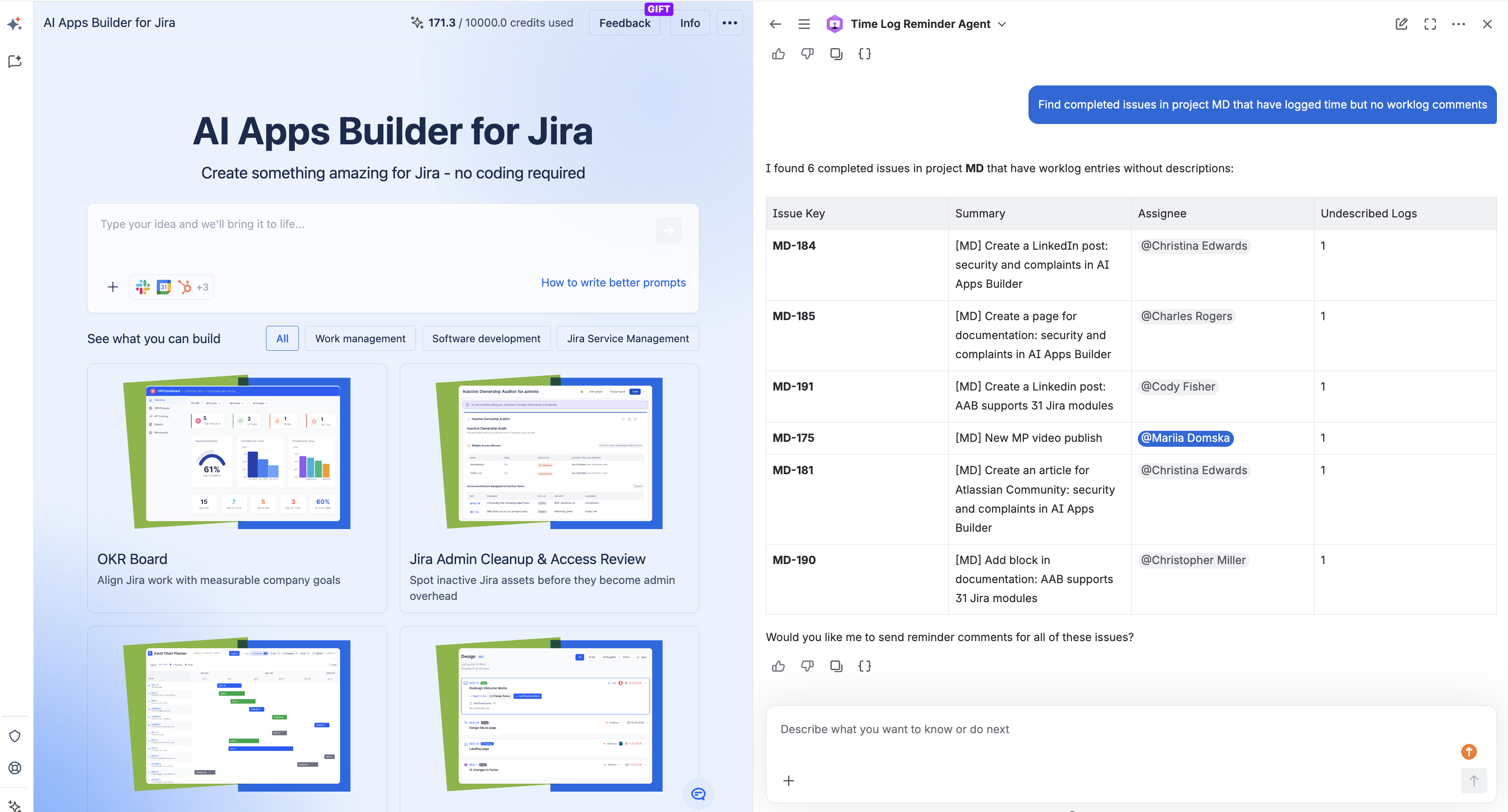Screen dimensions: 1508x812
Task: Click the @Mariia Domska mention tag
Action: coord(1185,438)
